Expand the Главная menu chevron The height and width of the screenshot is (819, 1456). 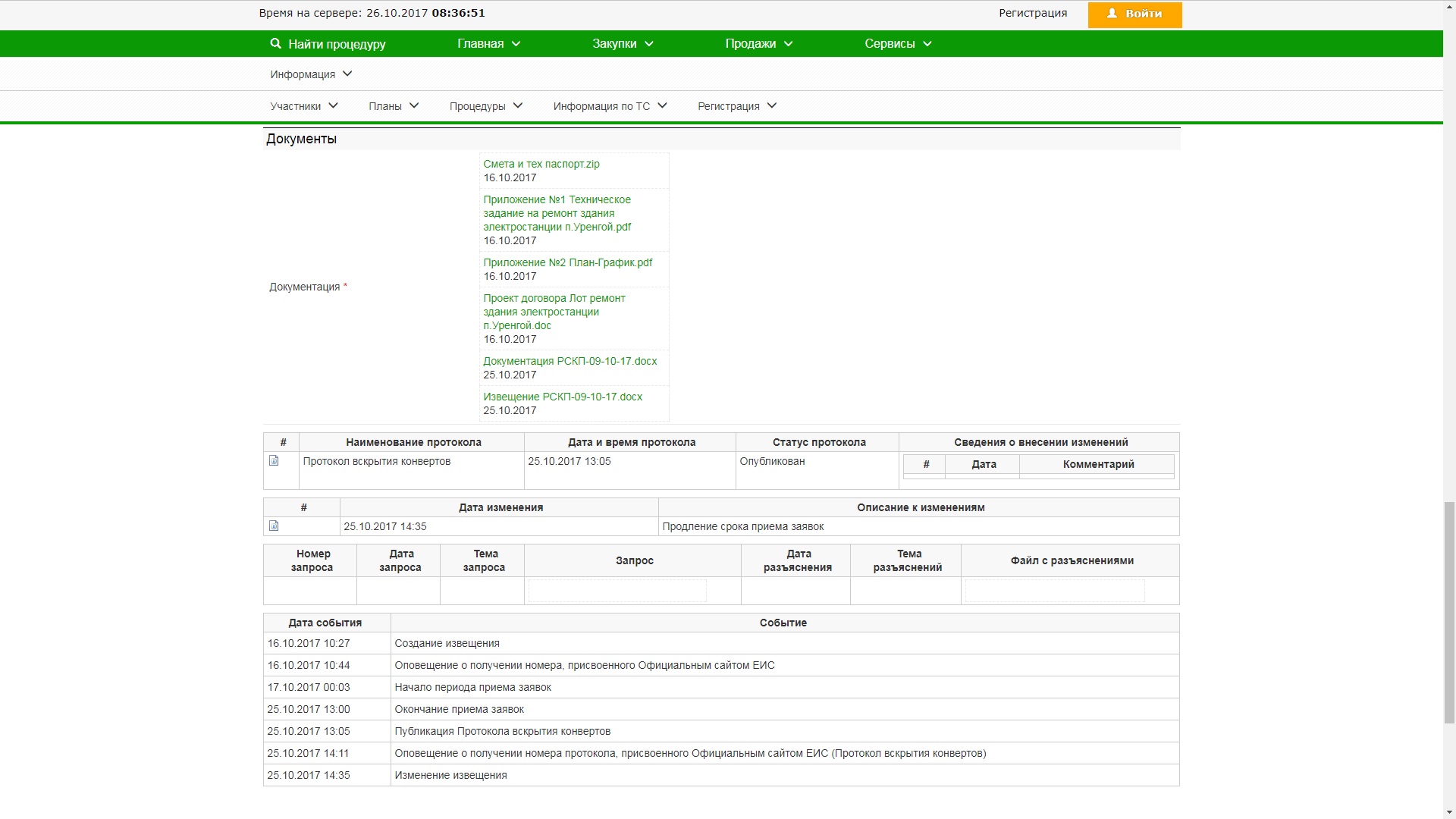[x=516, y=44]
